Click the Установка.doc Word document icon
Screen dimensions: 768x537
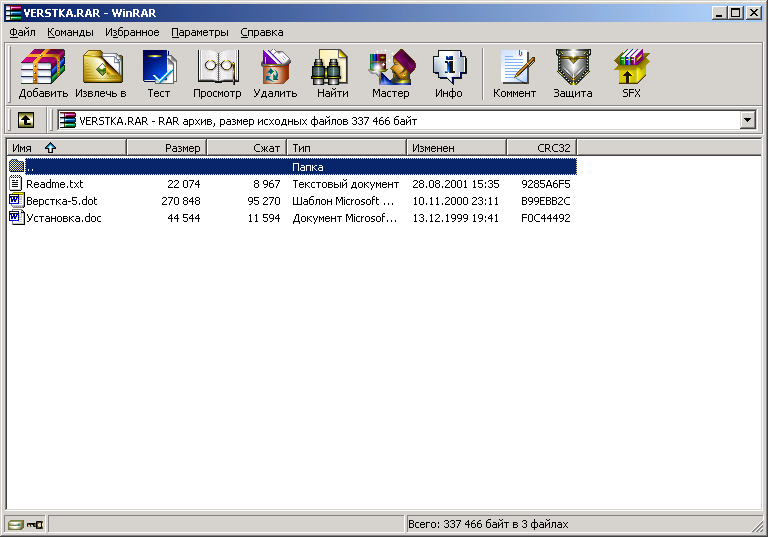(16, 217)
